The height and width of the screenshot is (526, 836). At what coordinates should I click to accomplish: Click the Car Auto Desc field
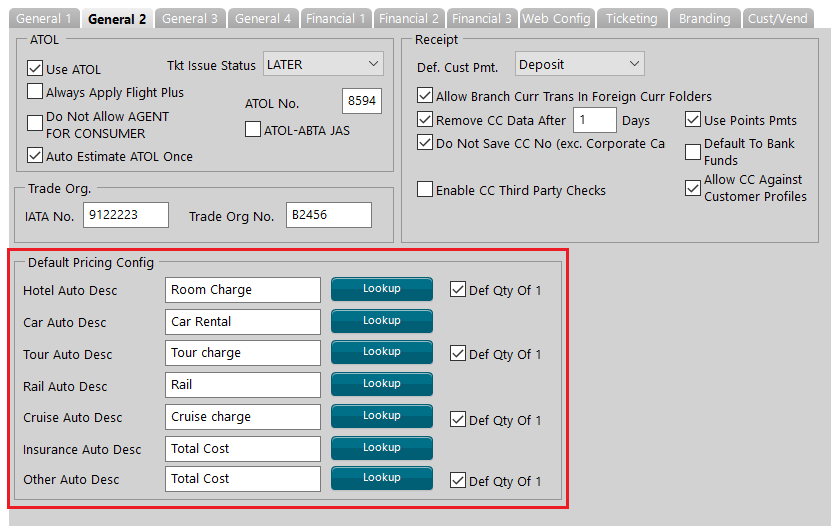[243, 322]
